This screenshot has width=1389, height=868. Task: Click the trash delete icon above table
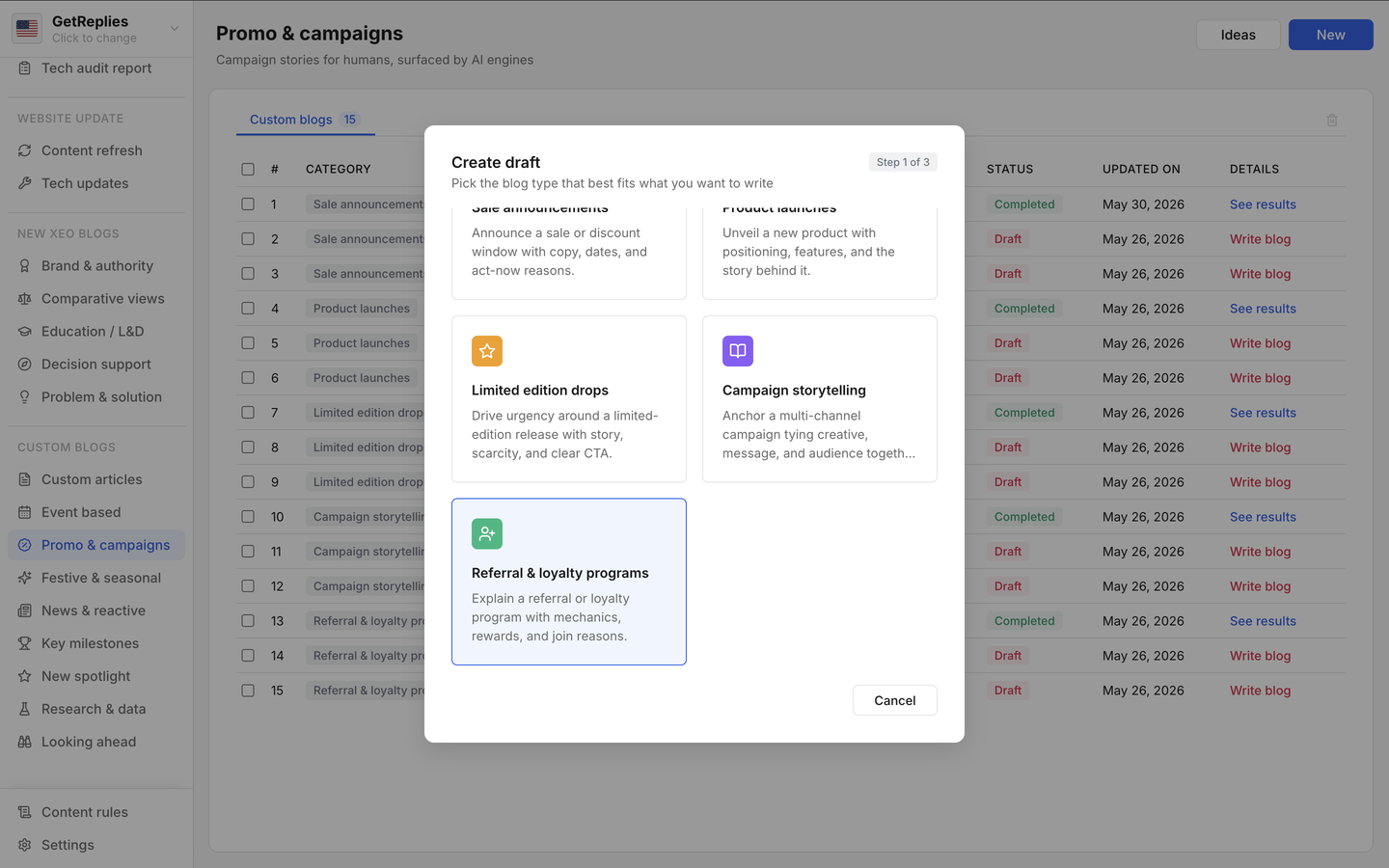[1332, 120]
